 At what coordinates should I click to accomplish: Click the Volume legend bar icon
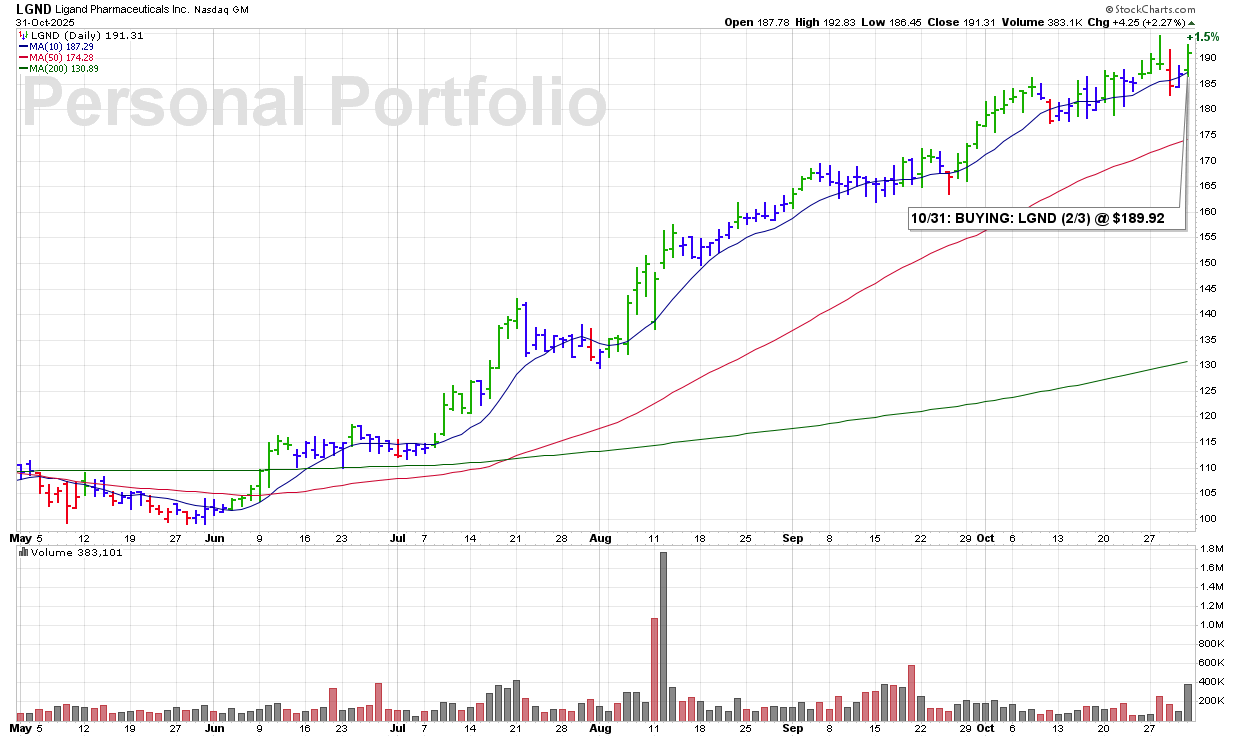coord(21,553)
